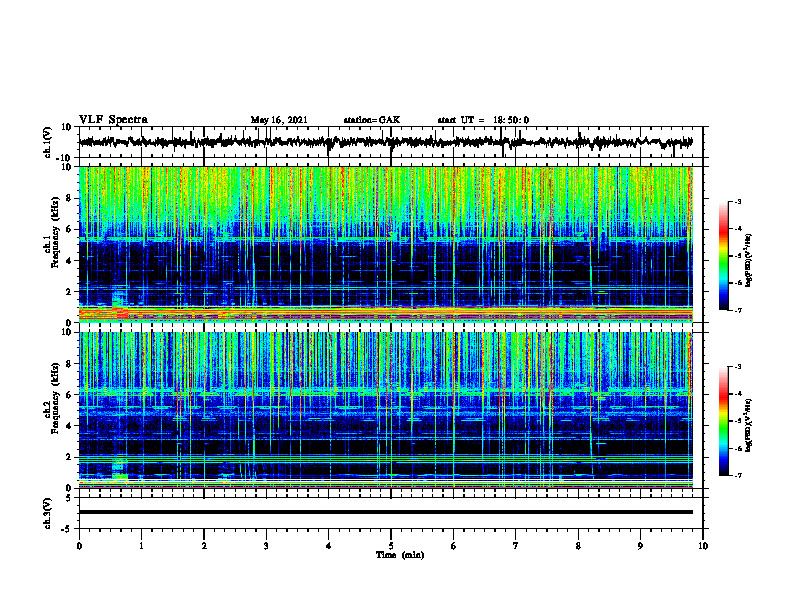Viewport: 792px width, 612px height.
Task: Click the time axis tick label "1"
Action: coord(141,546)
